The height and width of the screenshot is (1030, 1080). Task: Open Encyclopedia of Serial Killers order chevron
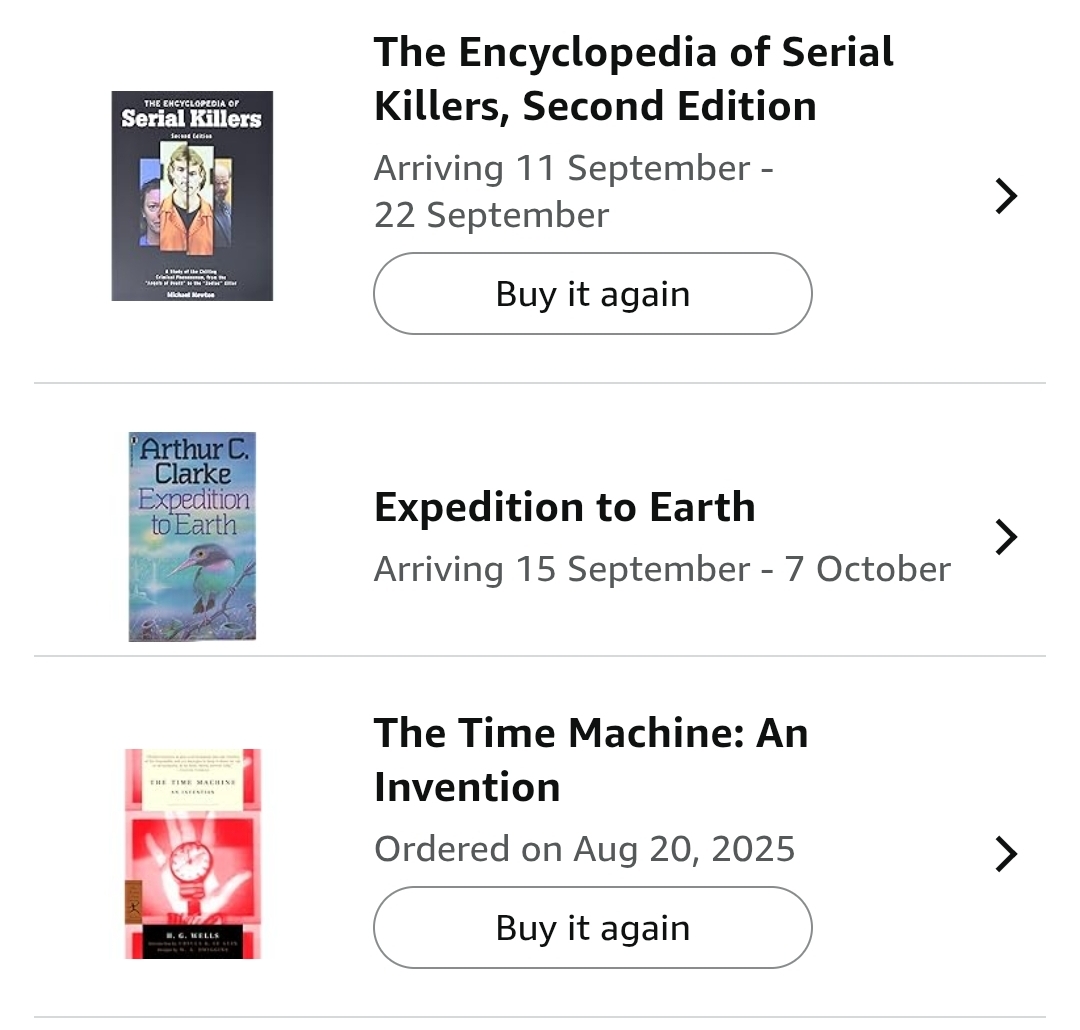coord(1006,196)
